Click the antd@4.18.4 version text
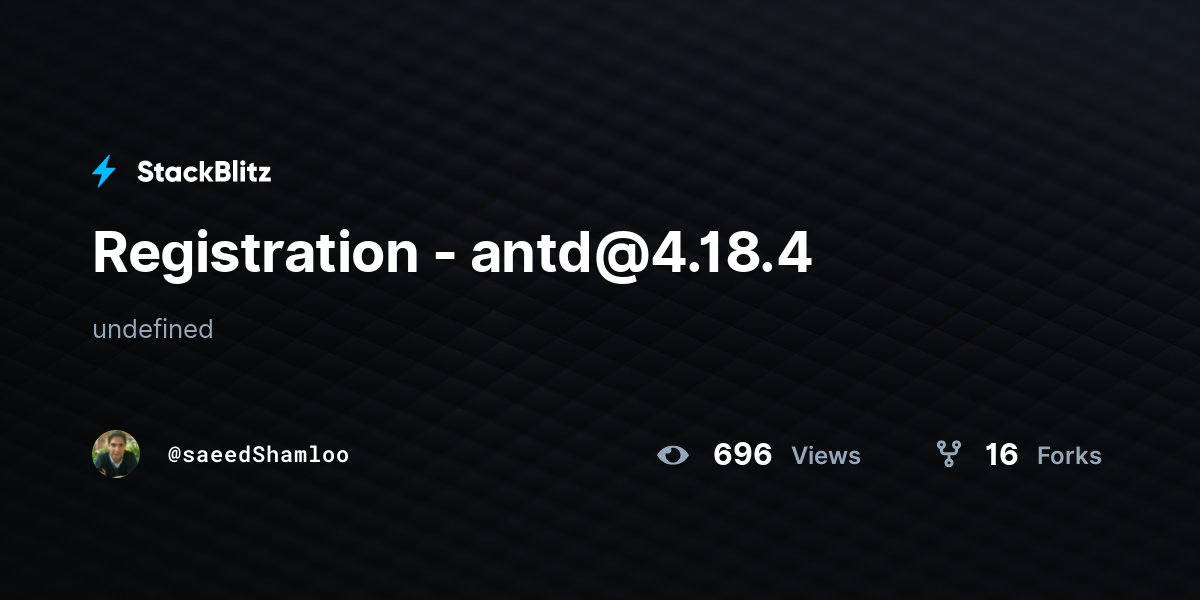This screenshot has width=1200, height=600. coord(641,254)
